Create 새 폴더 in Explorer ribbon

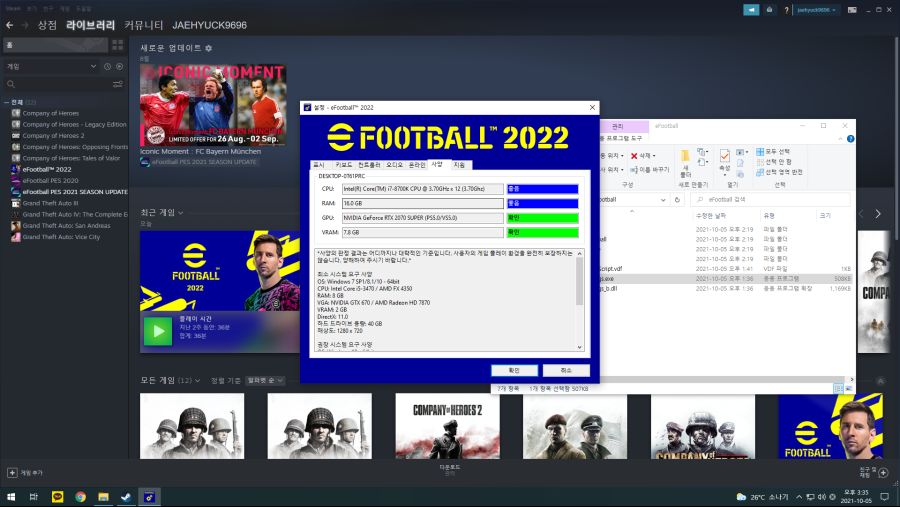pos(685,164)
